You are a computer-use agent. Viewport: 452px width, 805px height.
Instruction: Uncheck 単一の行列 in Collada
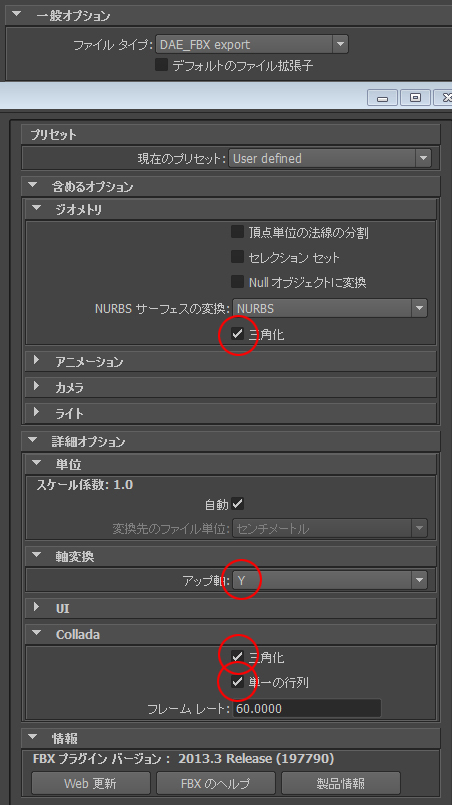[237, 682]
